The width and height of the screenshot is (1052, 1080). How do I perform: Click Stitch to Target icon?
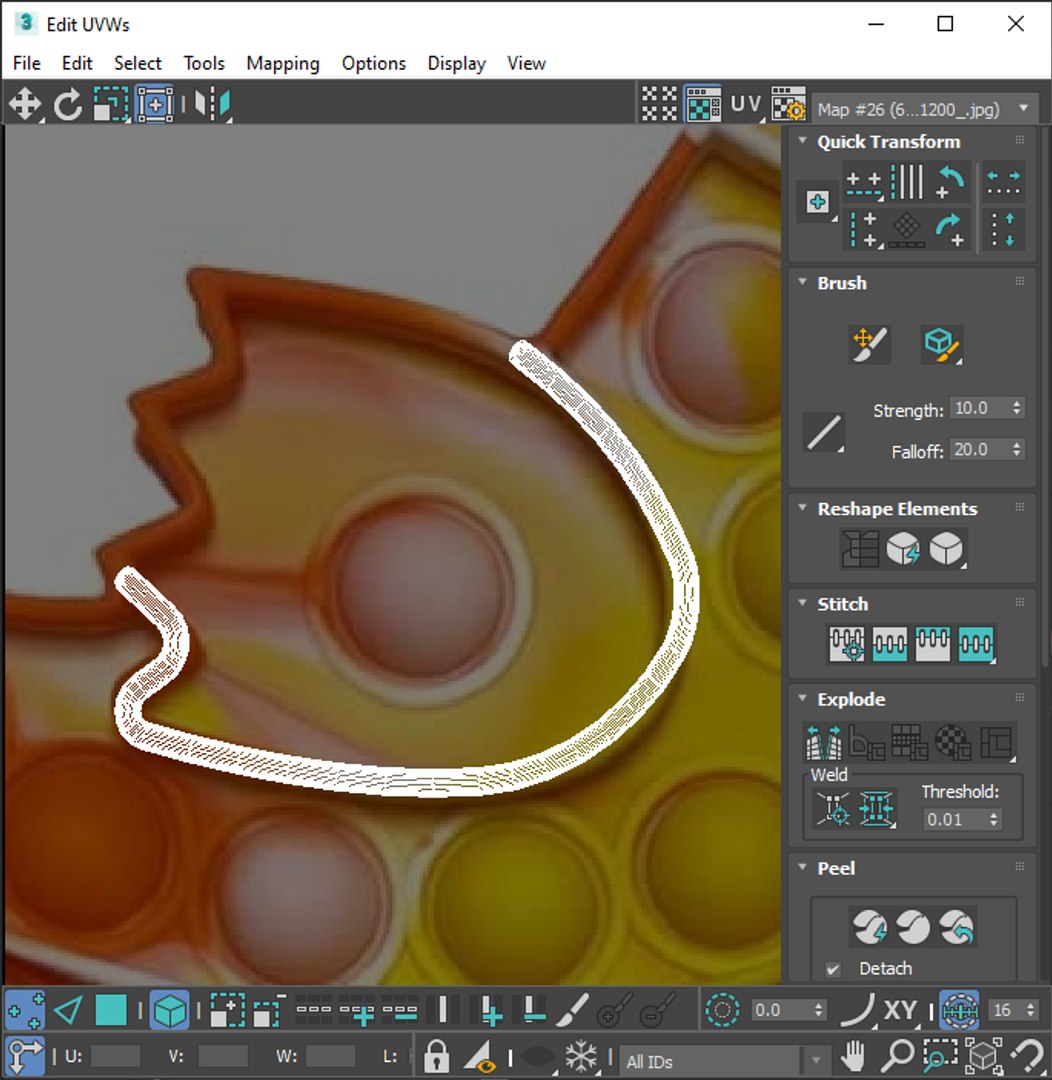click(x=846, y=644)
